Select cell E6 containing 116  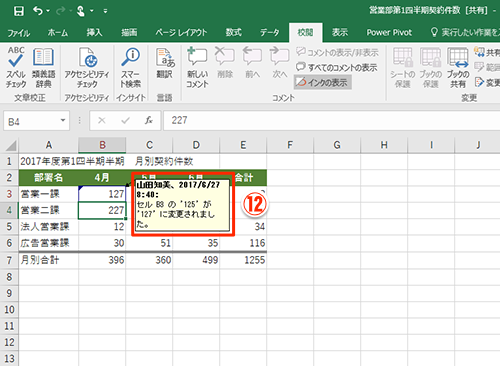pos(243,243)
